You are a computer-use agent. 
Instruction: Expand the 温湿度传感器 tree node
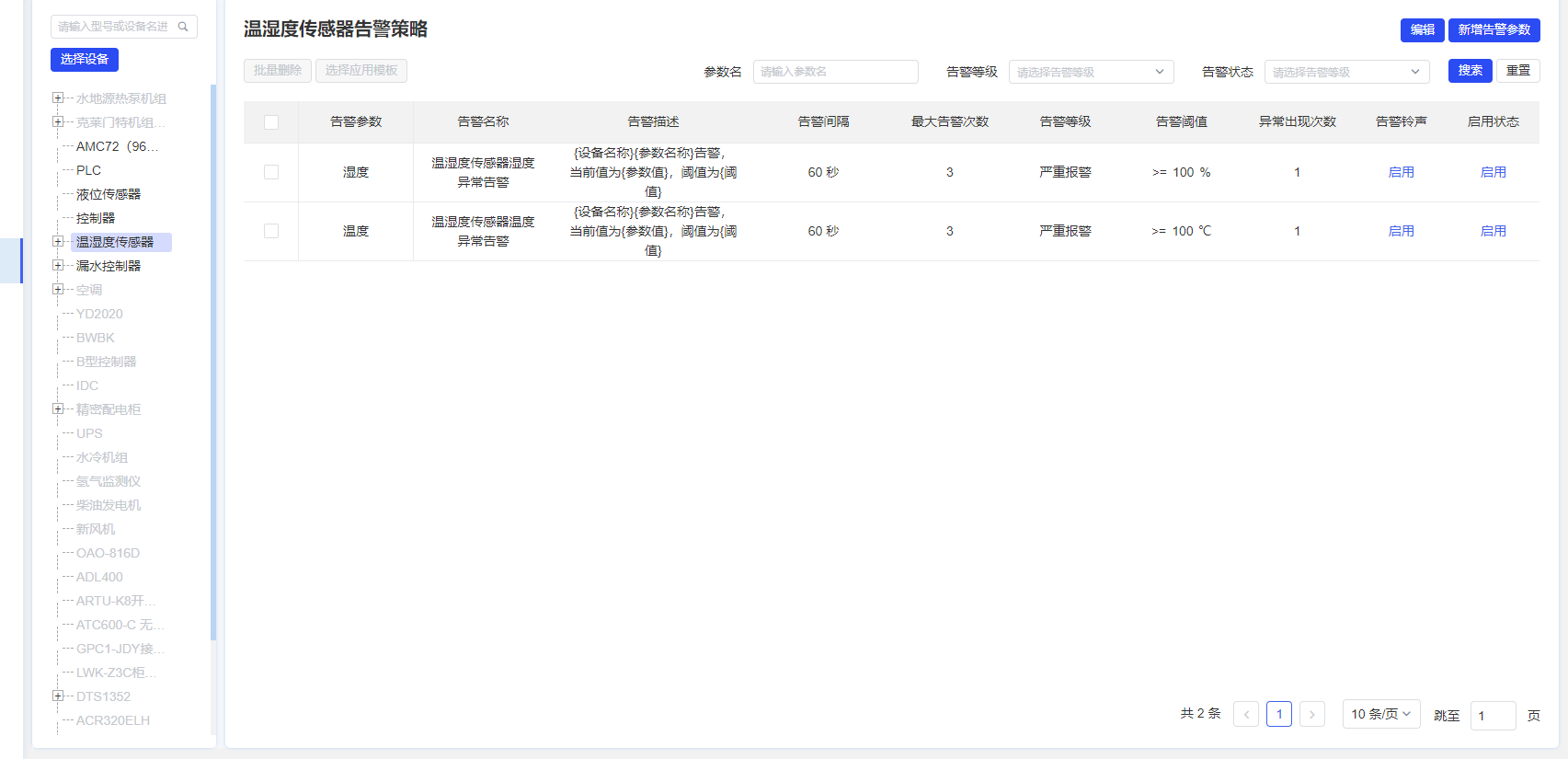(x=58, y=241)
